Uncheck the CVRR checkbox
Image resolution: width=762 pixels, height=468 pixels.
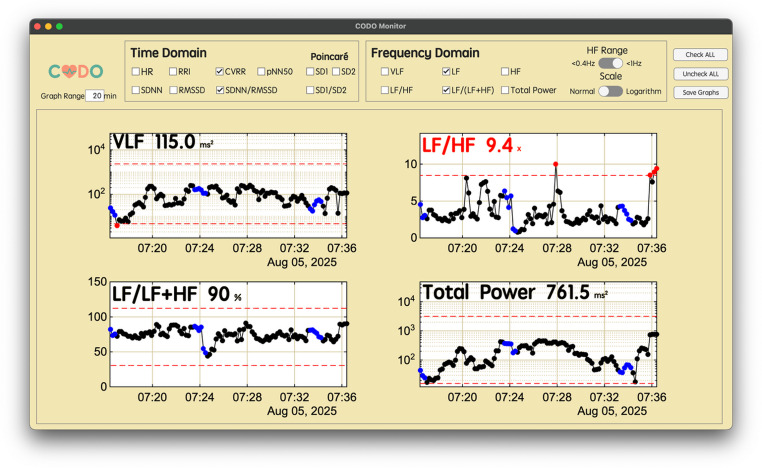coord(220,71)
